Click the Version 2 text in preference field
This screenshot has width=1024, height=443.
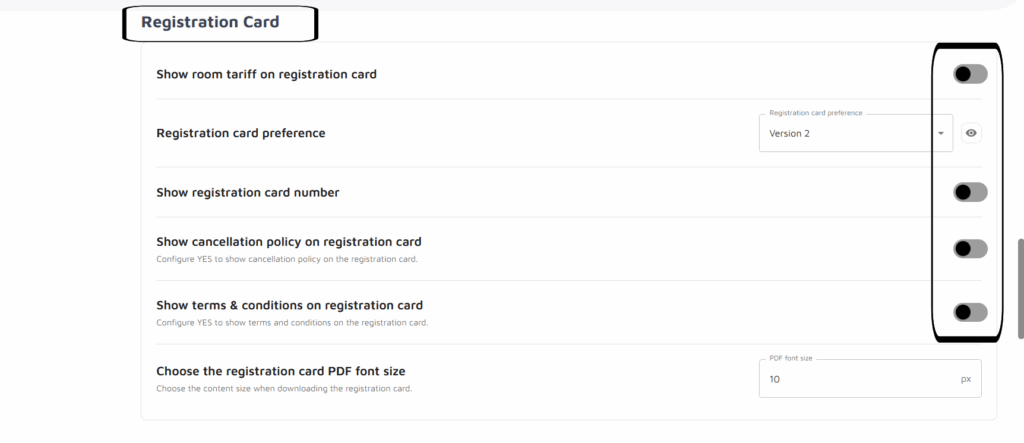(789, 134)
